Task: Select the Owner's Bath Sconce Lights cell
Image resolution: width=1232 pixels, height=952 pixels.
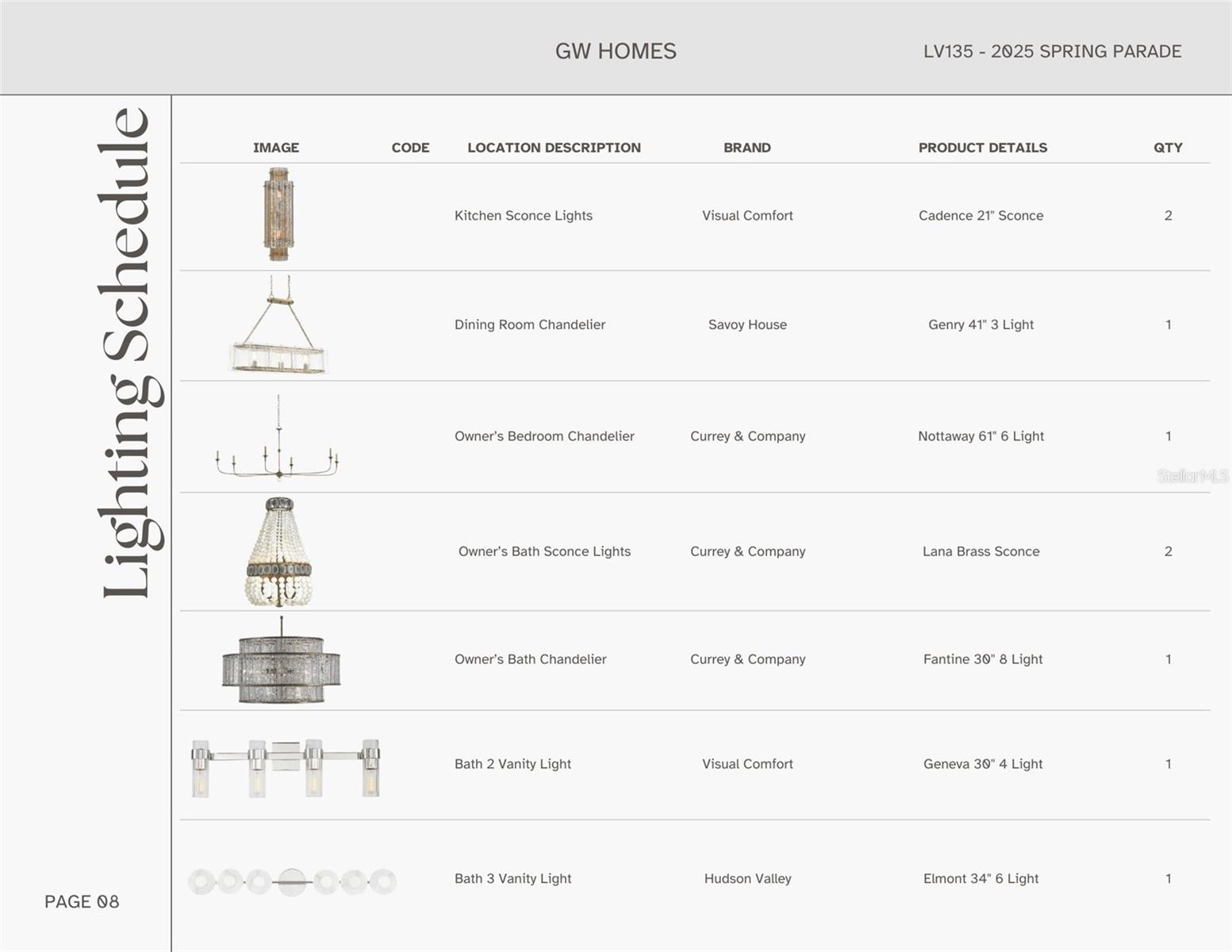Action: [544, 551]
